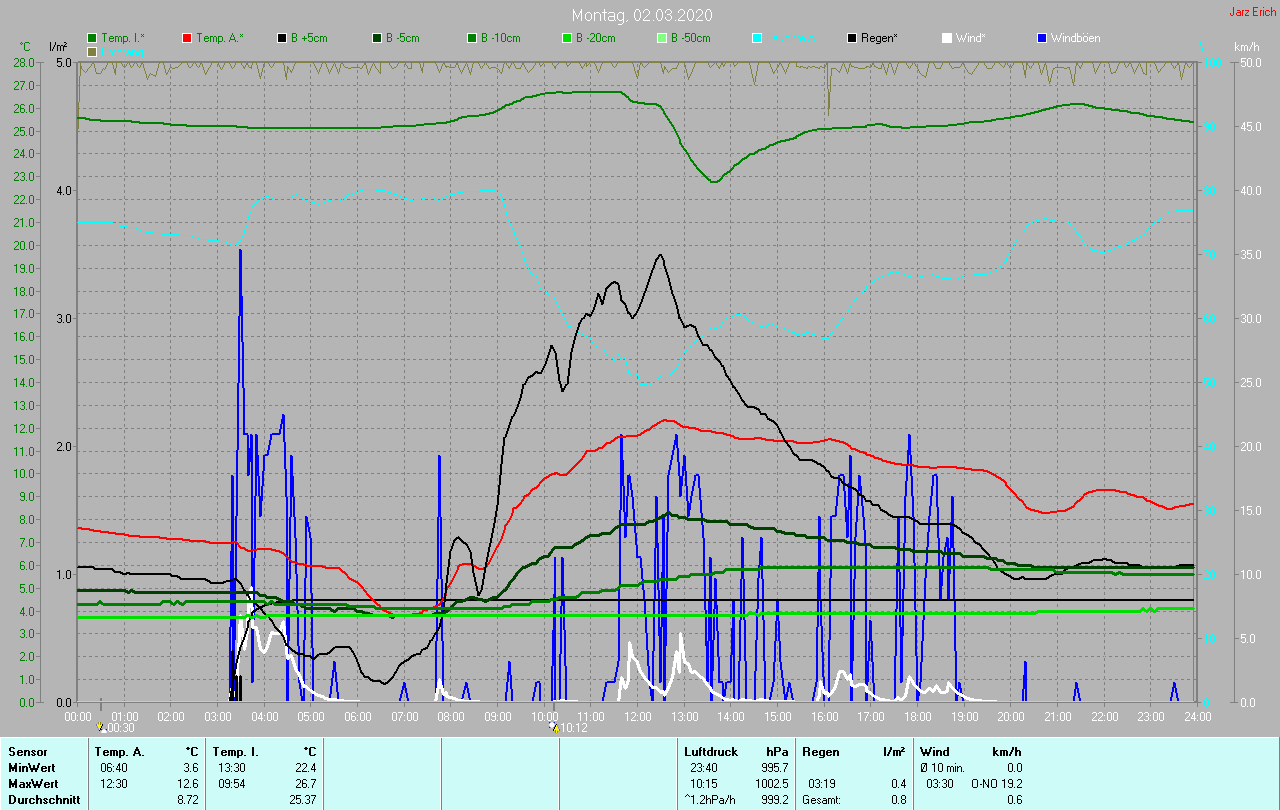
Task: Click the 10:12 marker below the time axis
Action: click(x=572, y=728)
